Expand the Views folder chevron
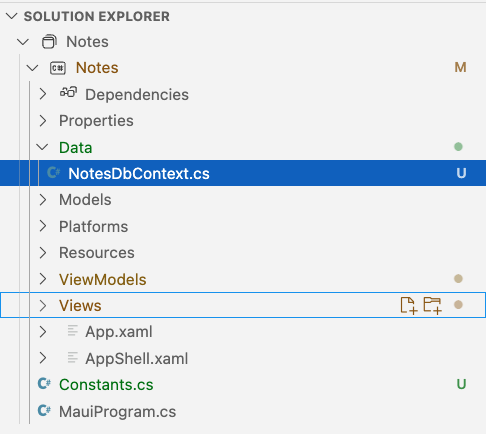 [x=43, y=305]
